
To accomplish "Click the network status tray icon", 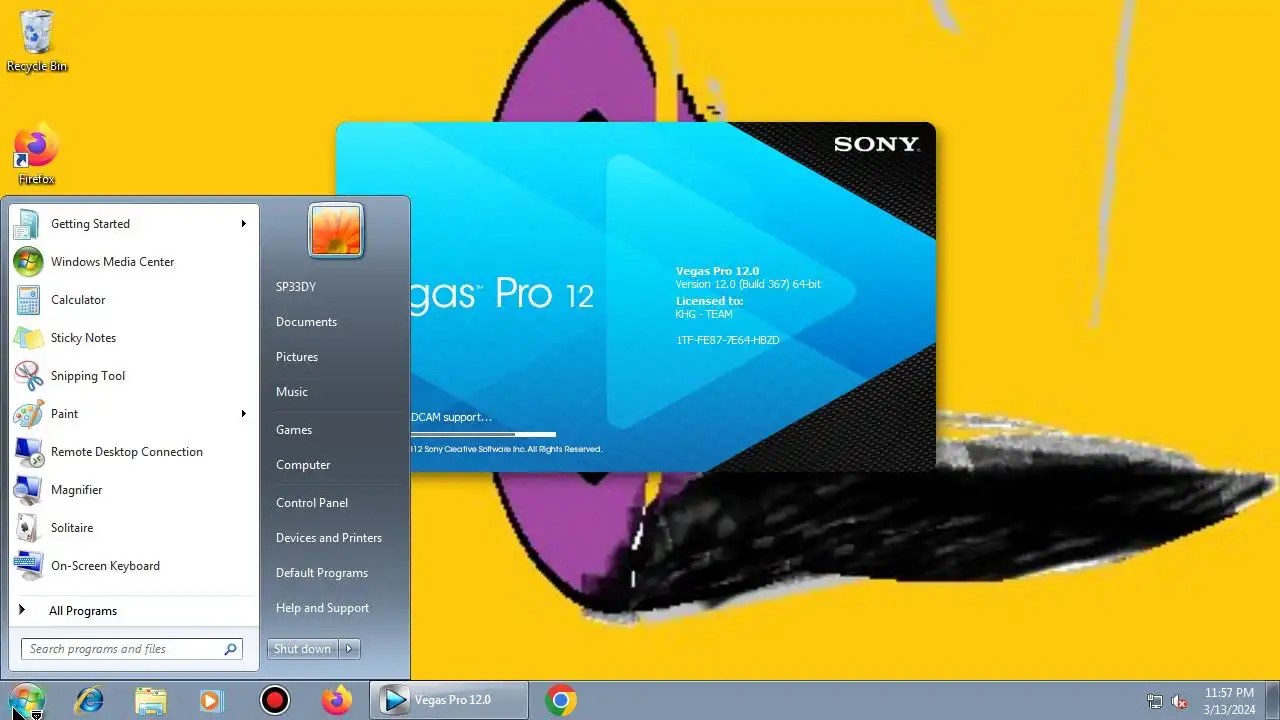I will point(1155,701).
